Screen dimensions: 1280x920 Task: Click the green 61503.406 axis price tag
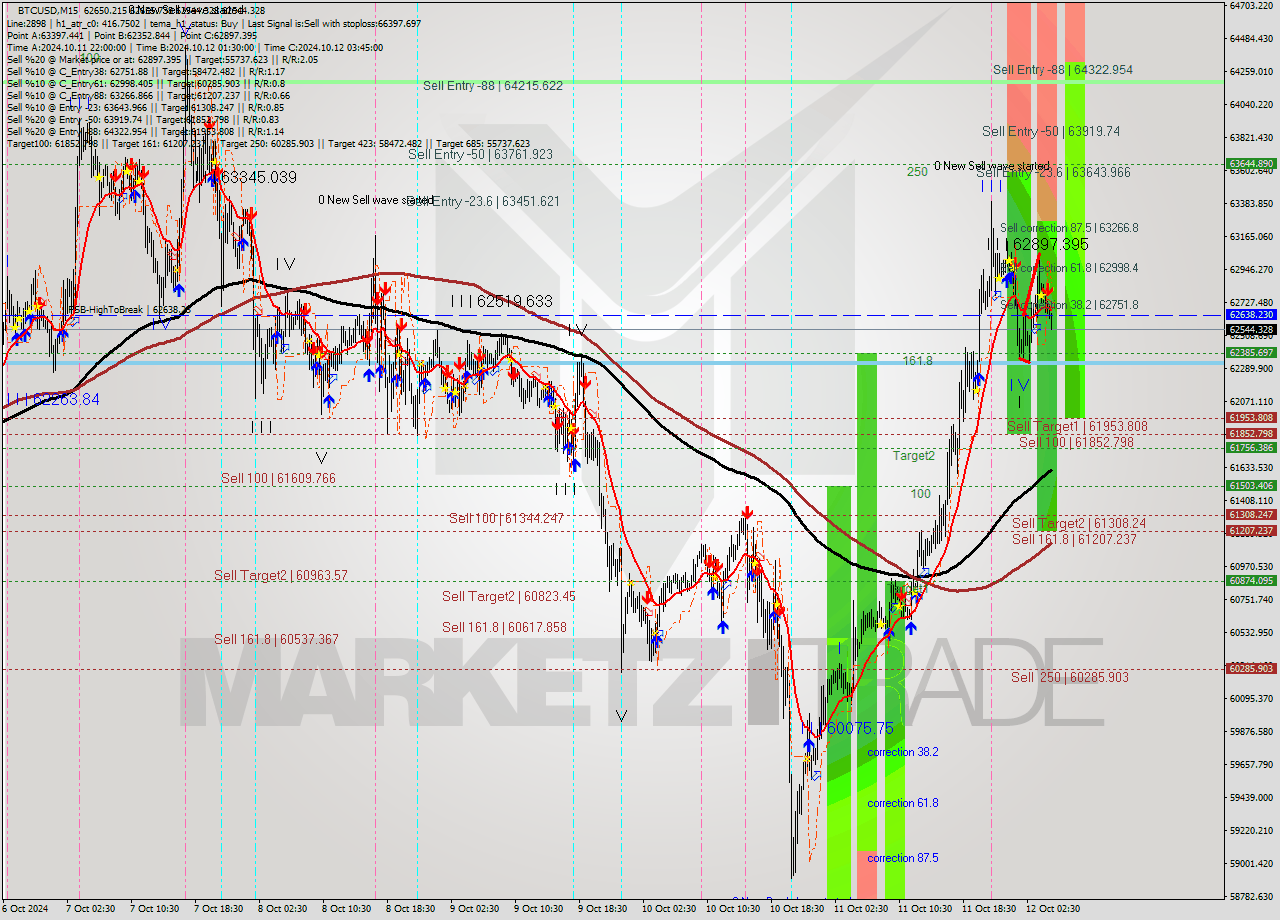tap(1251, 485)
